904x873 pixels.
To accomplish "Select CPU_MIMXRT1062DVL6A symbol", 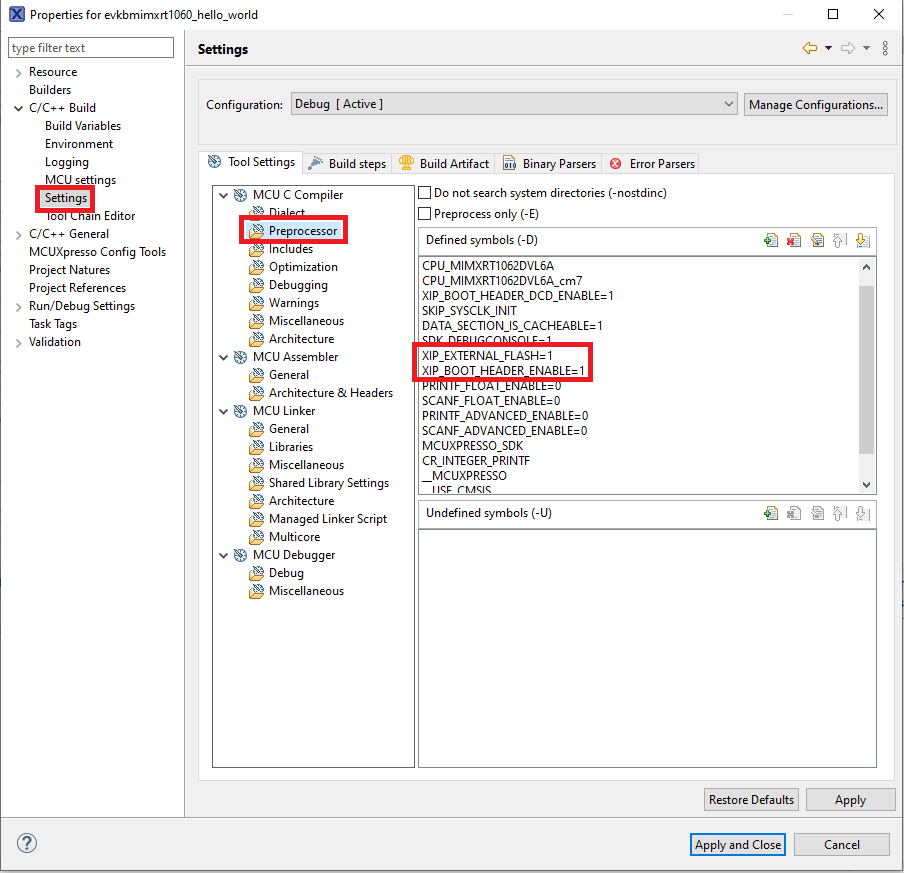I will (x=488, y=266).
